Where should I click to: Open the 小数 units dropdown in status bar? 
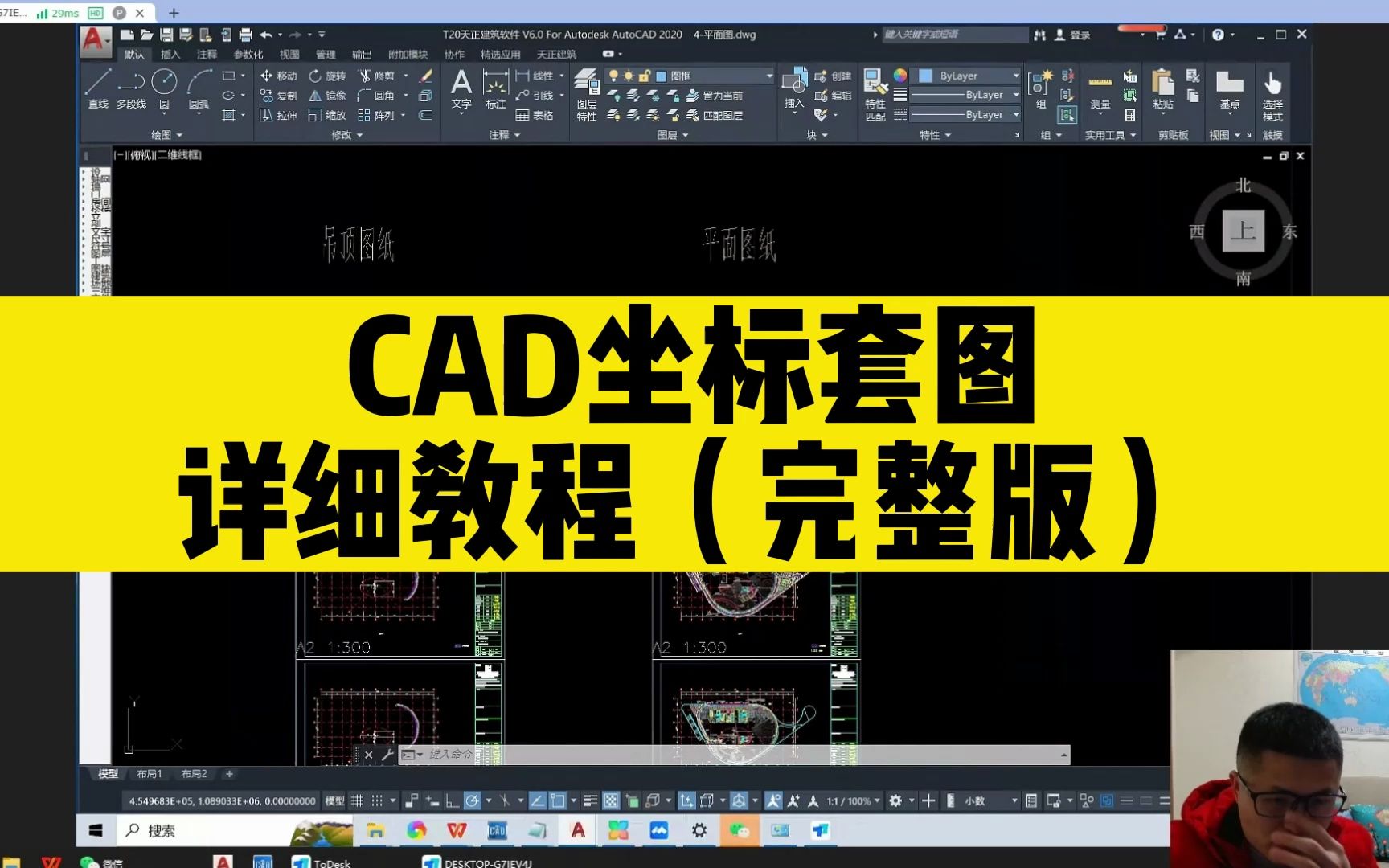point(991,800)
